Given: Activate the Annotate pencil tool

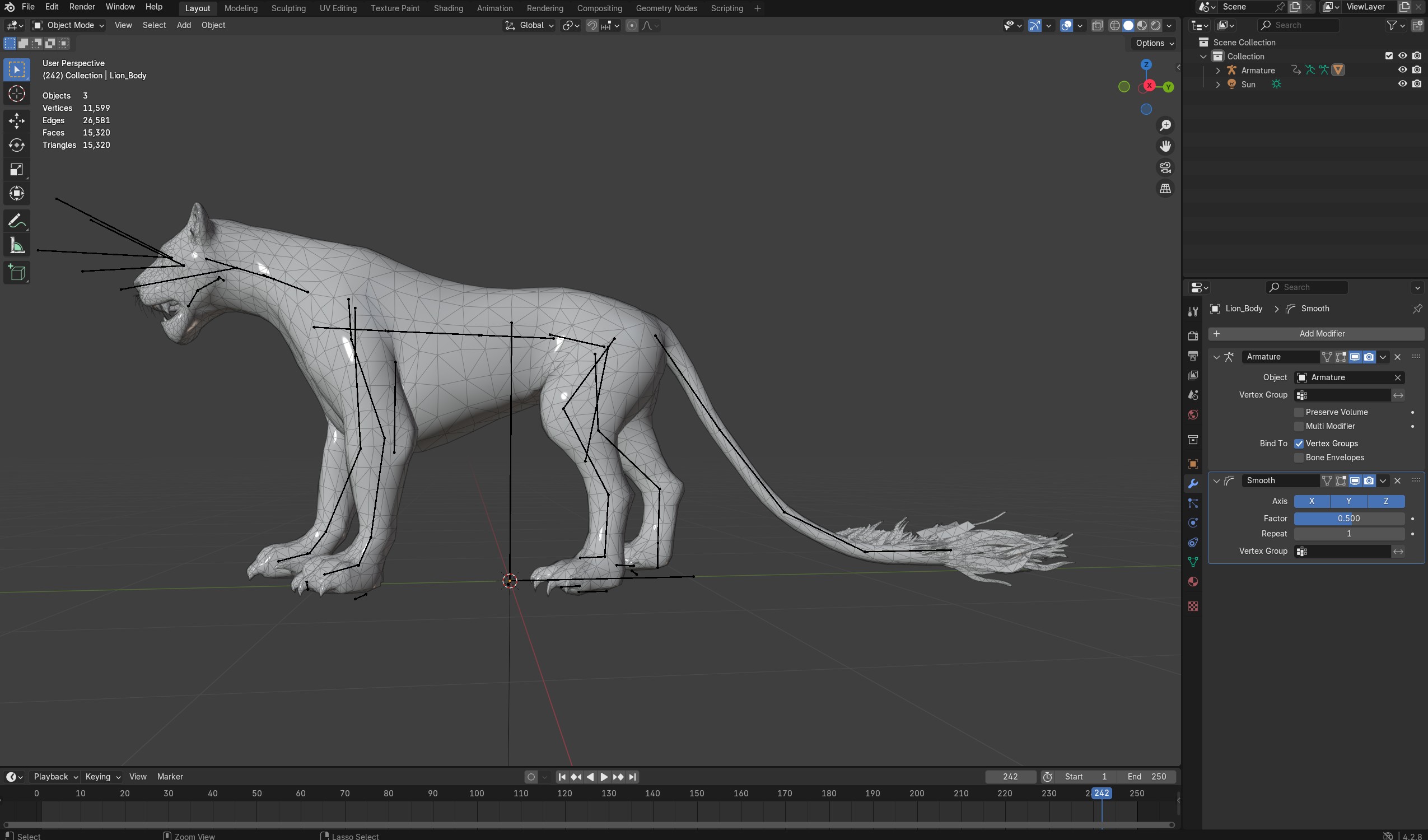Looking at the screenshot, I should (16, 221).
